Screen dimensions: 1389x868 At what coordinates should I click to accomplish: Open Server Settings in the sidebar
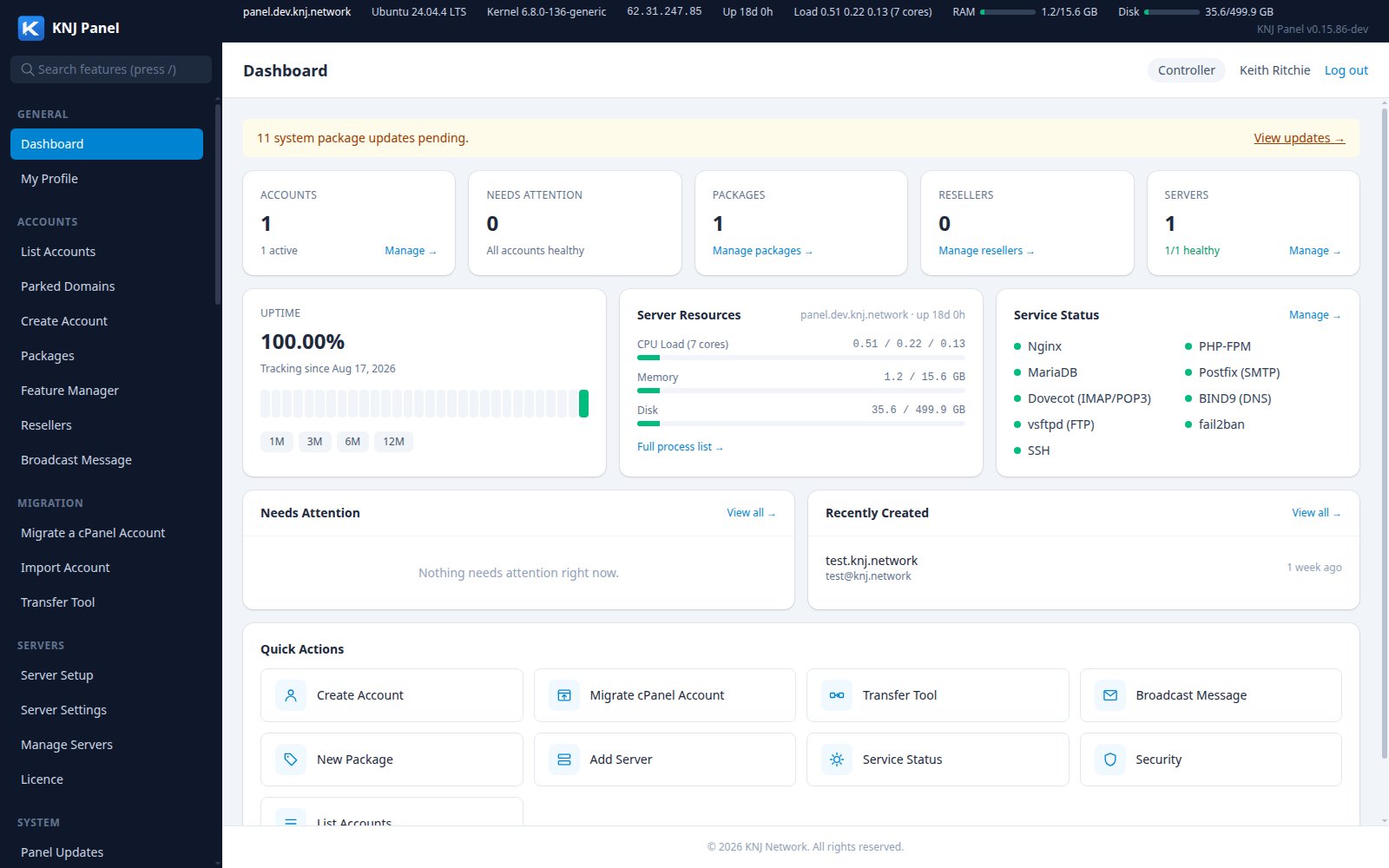click(107, 710)
